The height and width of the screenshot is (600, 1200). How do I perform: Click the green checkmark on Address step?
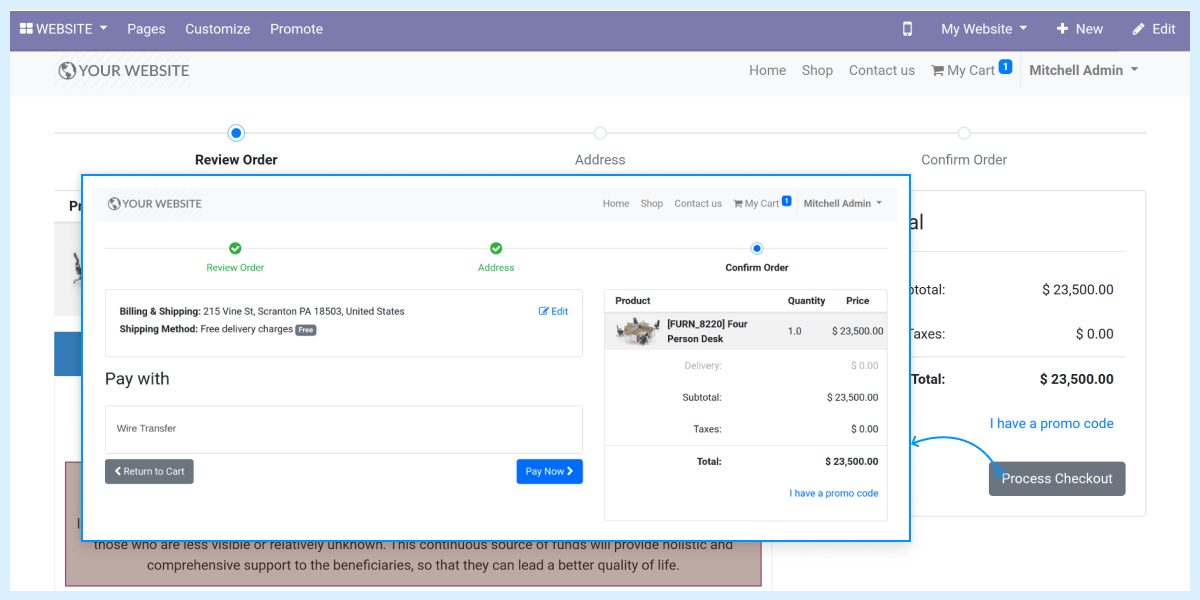pos(496,248)
